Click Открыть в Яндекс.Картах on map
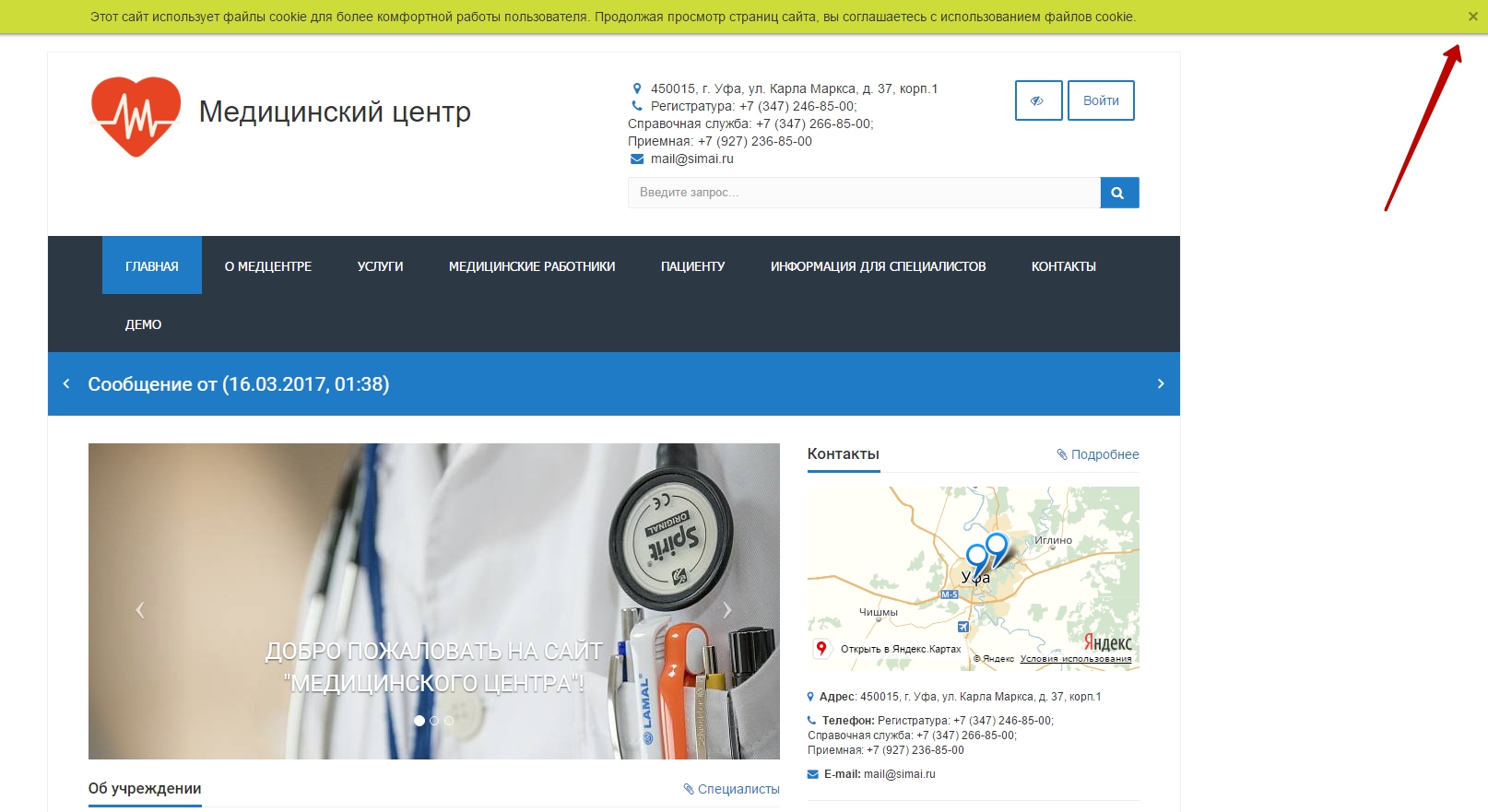The width and height of the screenshot is (1488, 812). point(899,649)
